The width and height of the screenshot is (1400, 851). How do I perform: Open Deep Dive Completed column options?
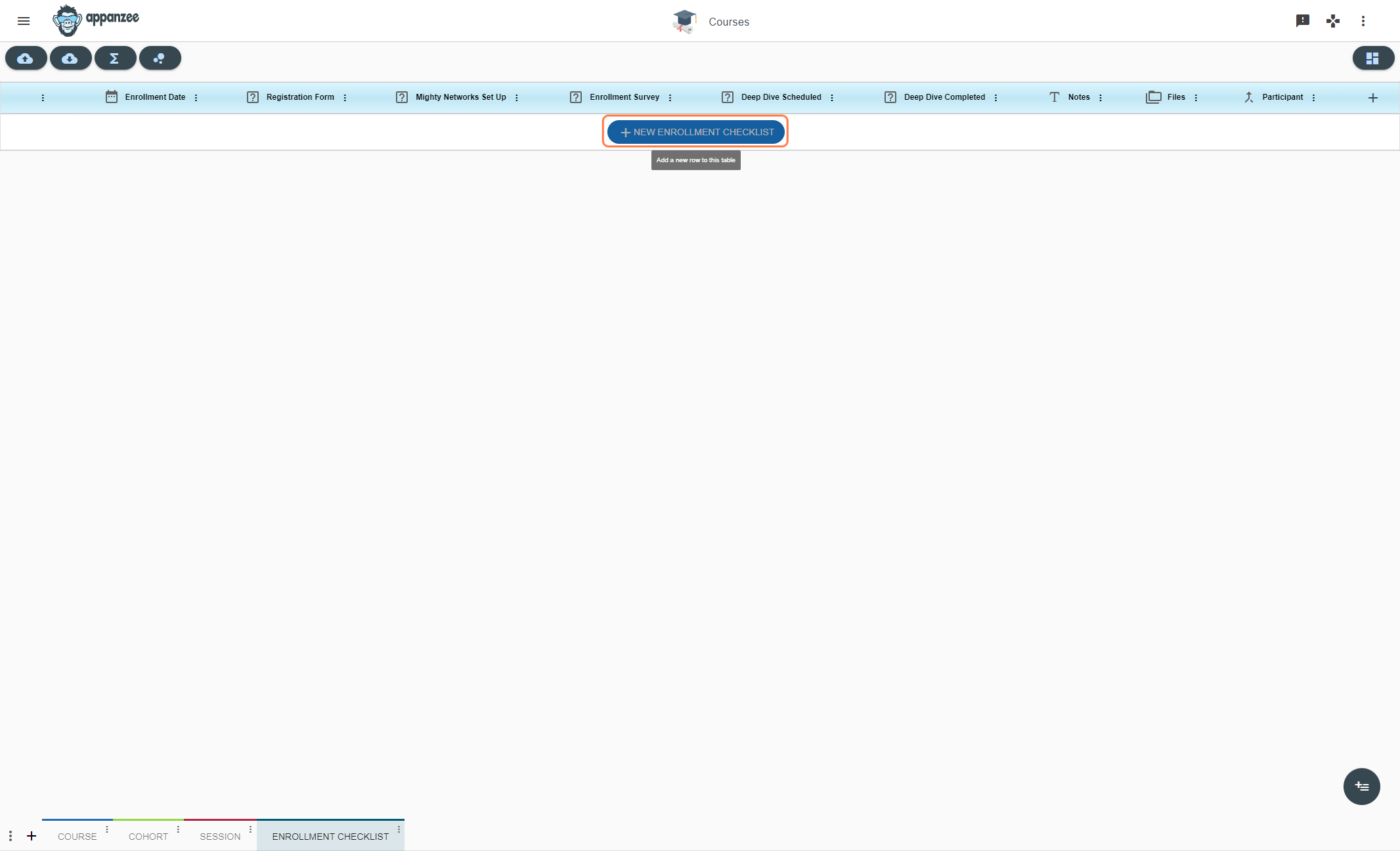[995, 98]
